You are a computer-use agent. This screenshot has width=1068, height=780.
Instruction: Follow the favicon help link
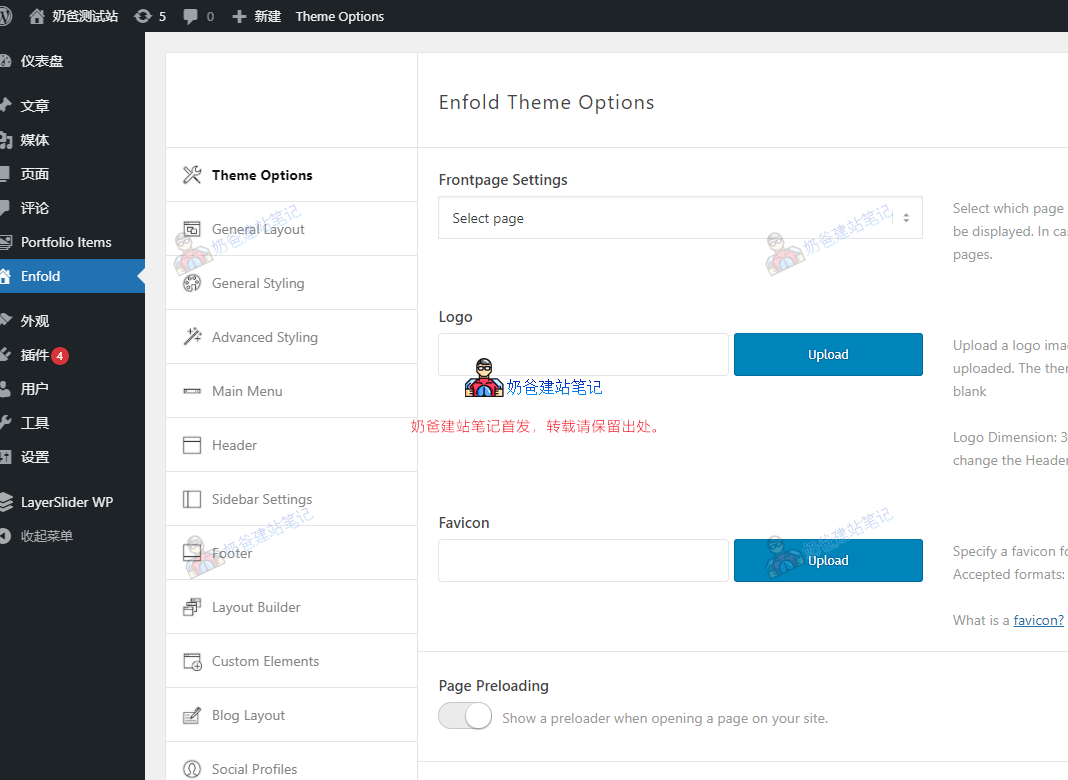1038,620
